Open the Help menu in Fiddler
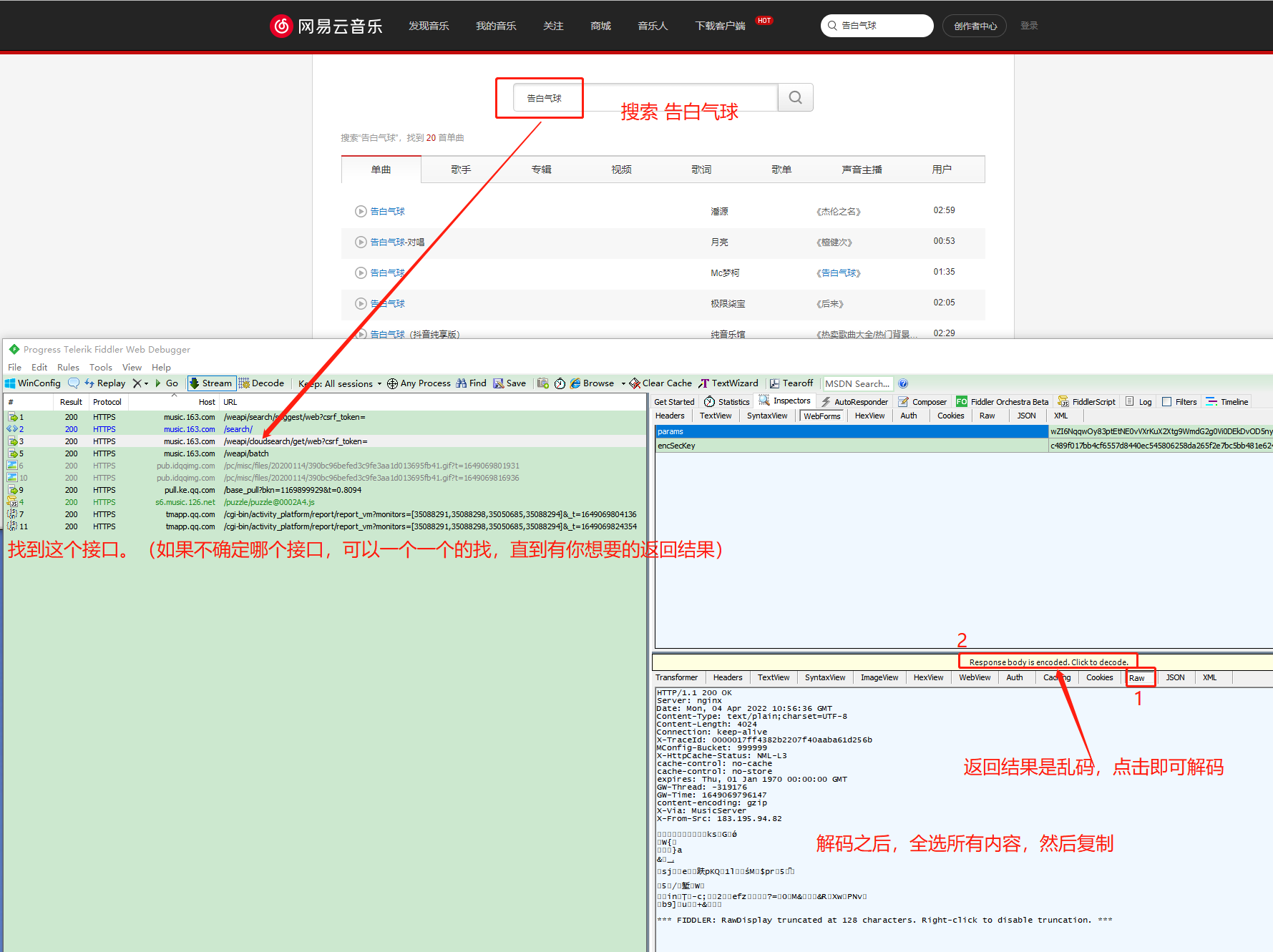 click(x=161, y=367)
